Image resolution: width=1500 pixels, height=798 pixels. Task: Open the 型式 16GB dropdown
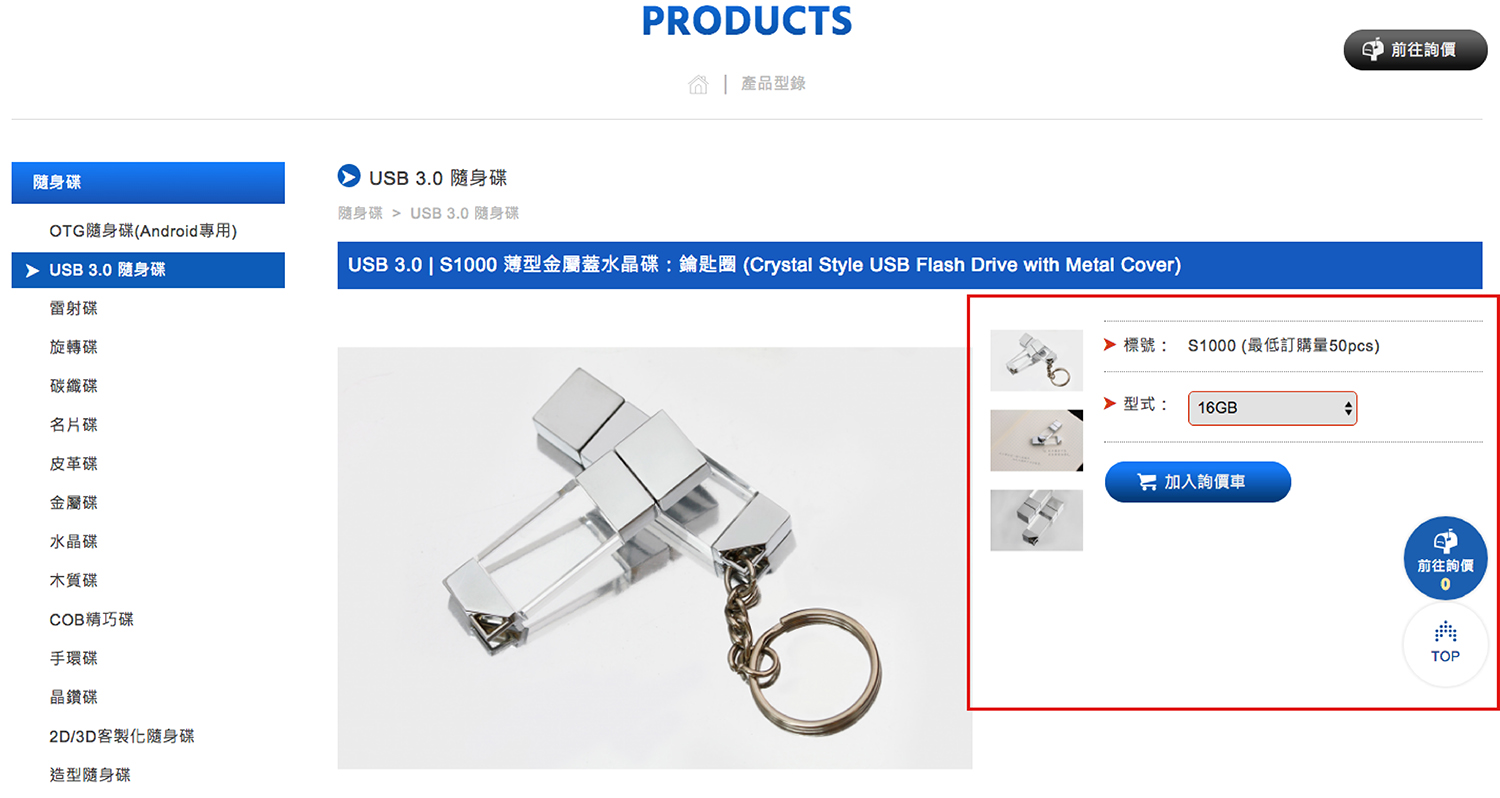pyautogui.click(x=1272, y=408)
